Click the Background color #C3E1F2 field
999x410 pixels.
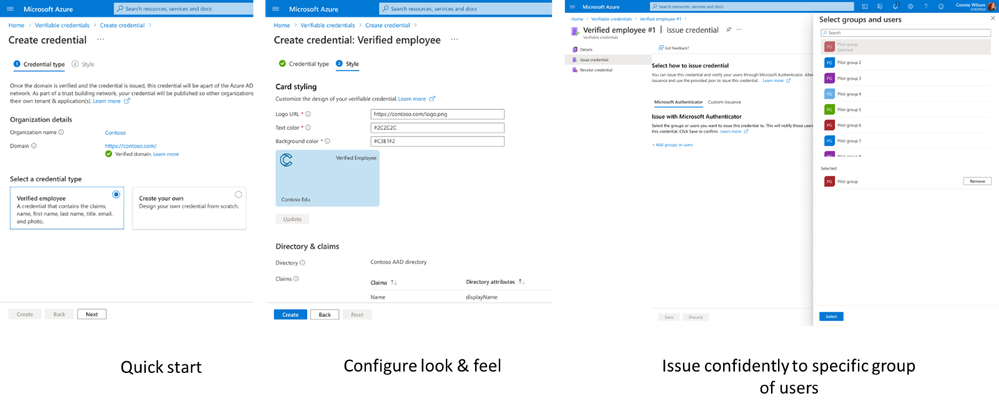coord(437,141)
